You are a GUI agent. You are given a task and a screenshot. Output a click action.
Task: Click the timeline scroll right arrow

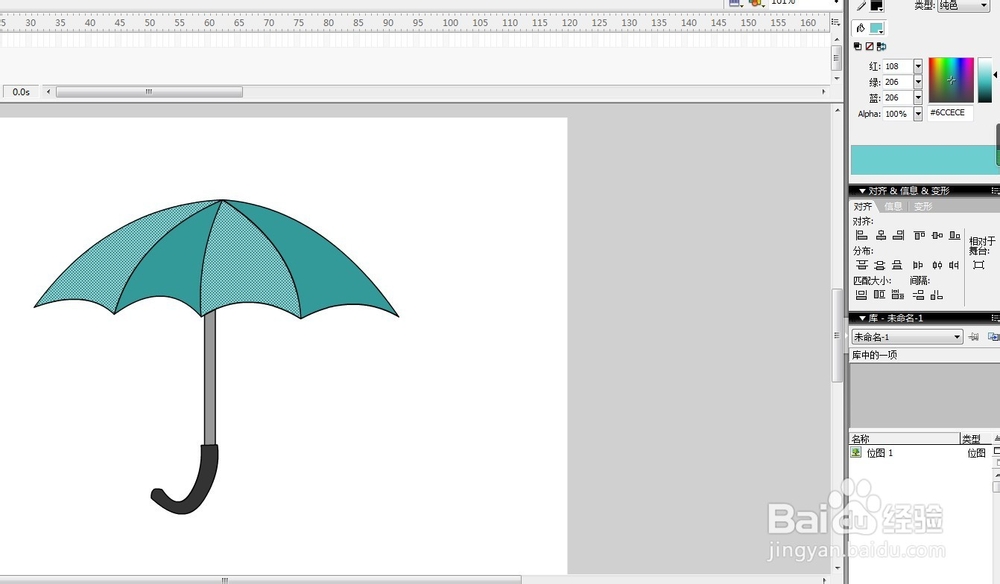click(x=823, y=92)
